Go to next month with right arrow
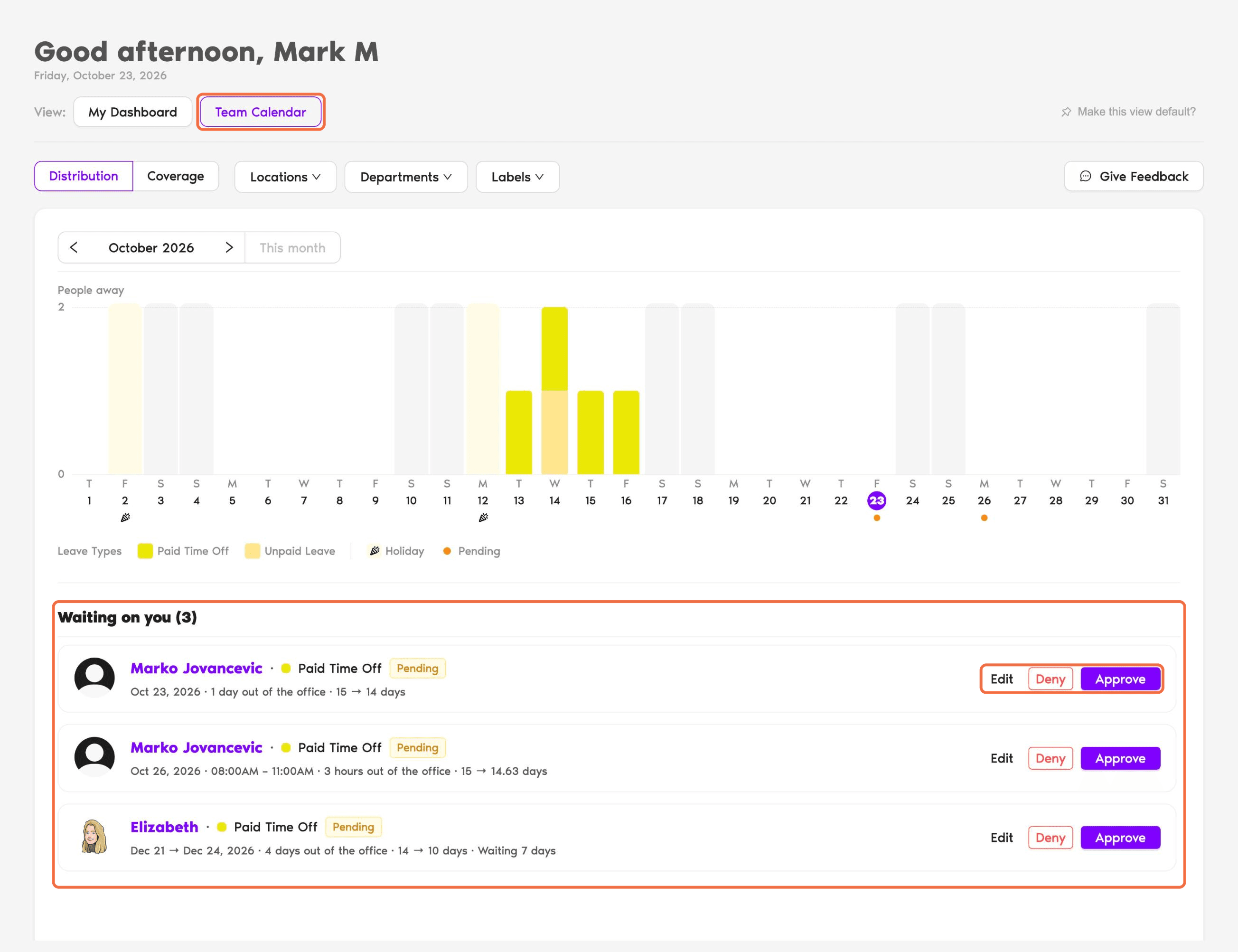The height and width of the screenshot is (952, 1238). 229,248
